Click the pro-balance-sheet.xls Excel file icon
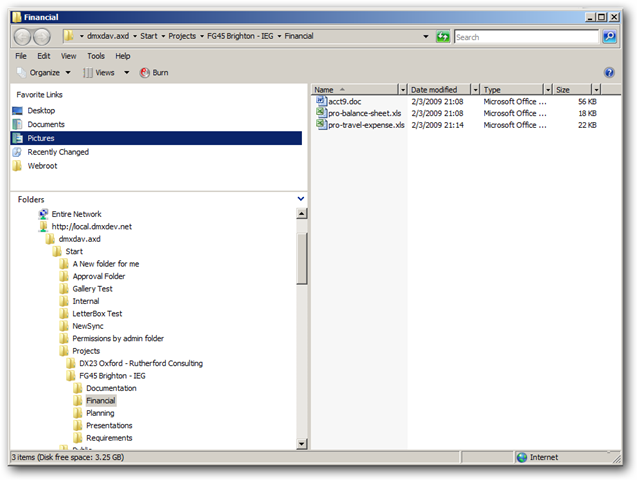The width and height of the screenshot is (637, 480). click(x=322, y=113)
